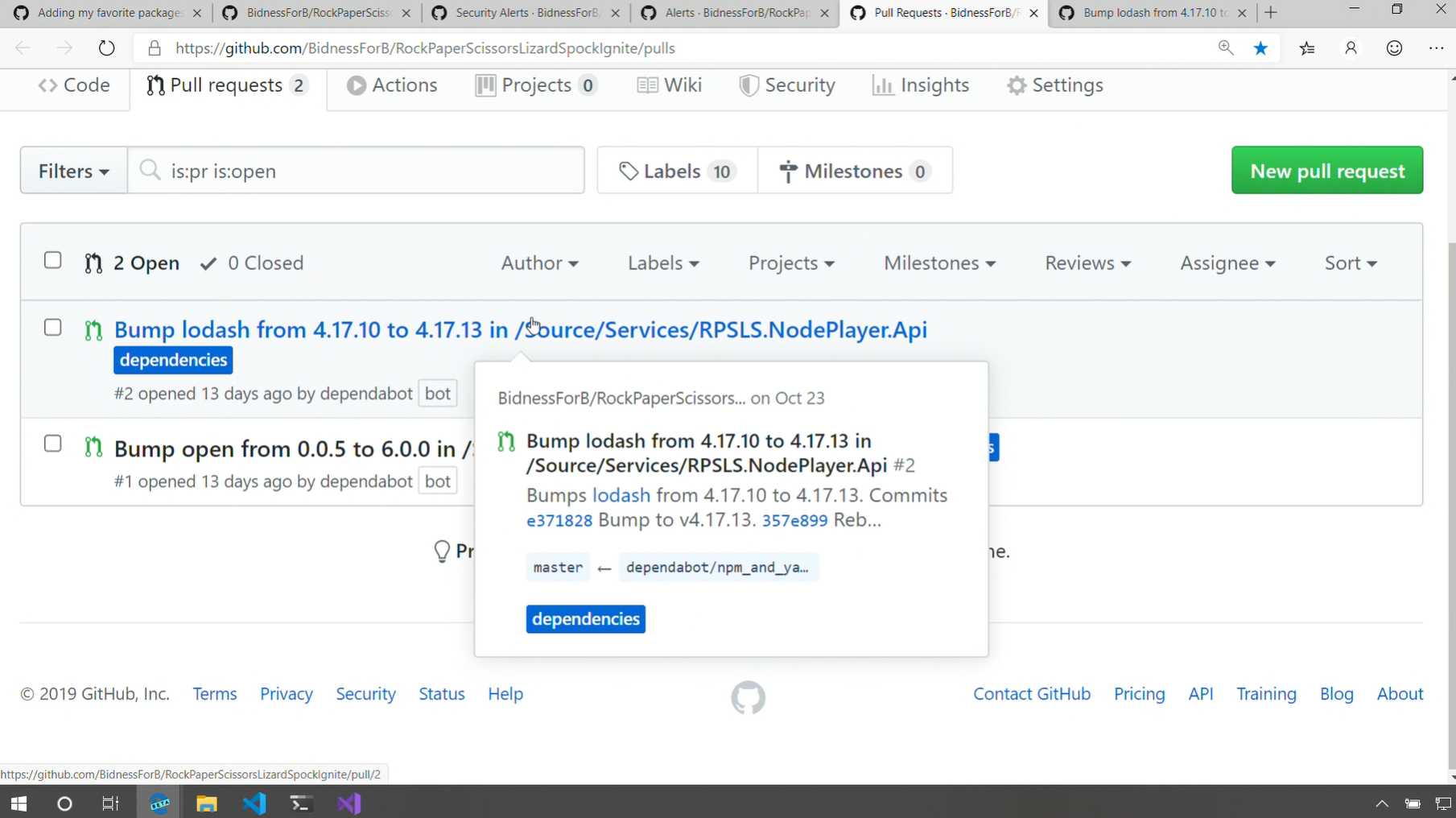This screenshot has width=1456, height=818.
Task: Open the Insights tab
Action: click(921, 85)
